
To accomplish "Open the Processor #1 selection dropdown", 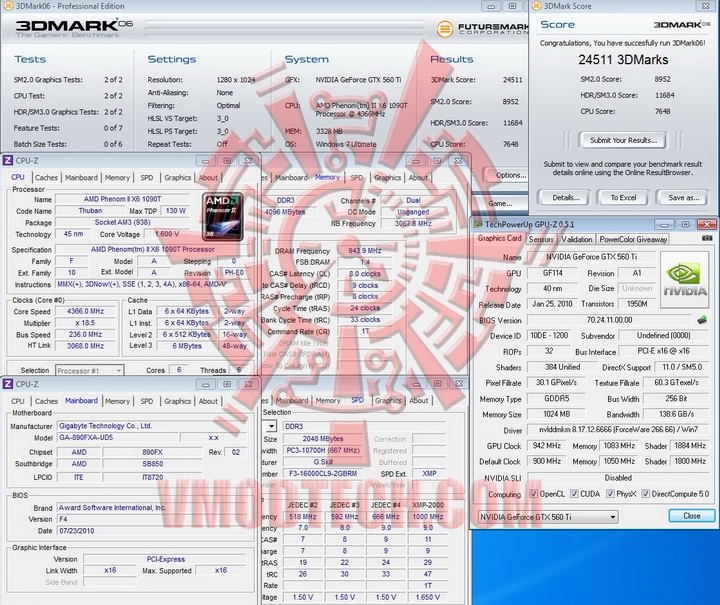I will (90, 370).
